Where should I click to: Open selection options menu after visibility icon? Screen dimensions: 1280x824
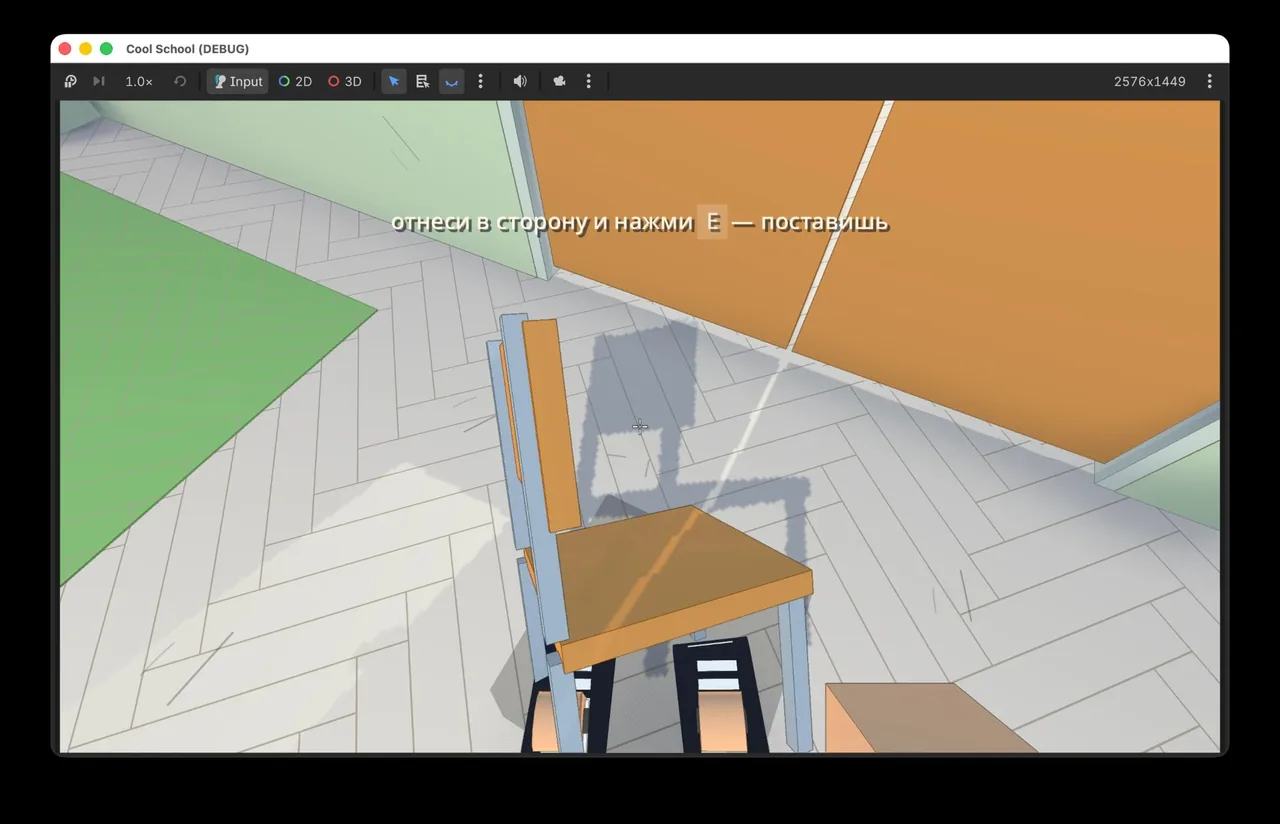click(480, 81)
